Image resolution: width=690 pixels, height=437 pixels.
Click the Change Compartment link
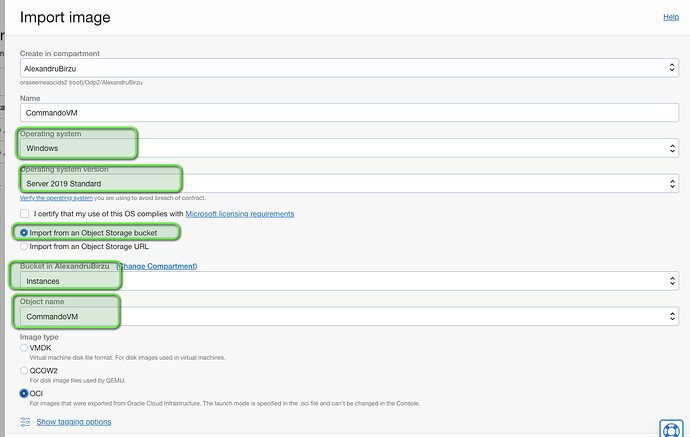pos(157,266)
